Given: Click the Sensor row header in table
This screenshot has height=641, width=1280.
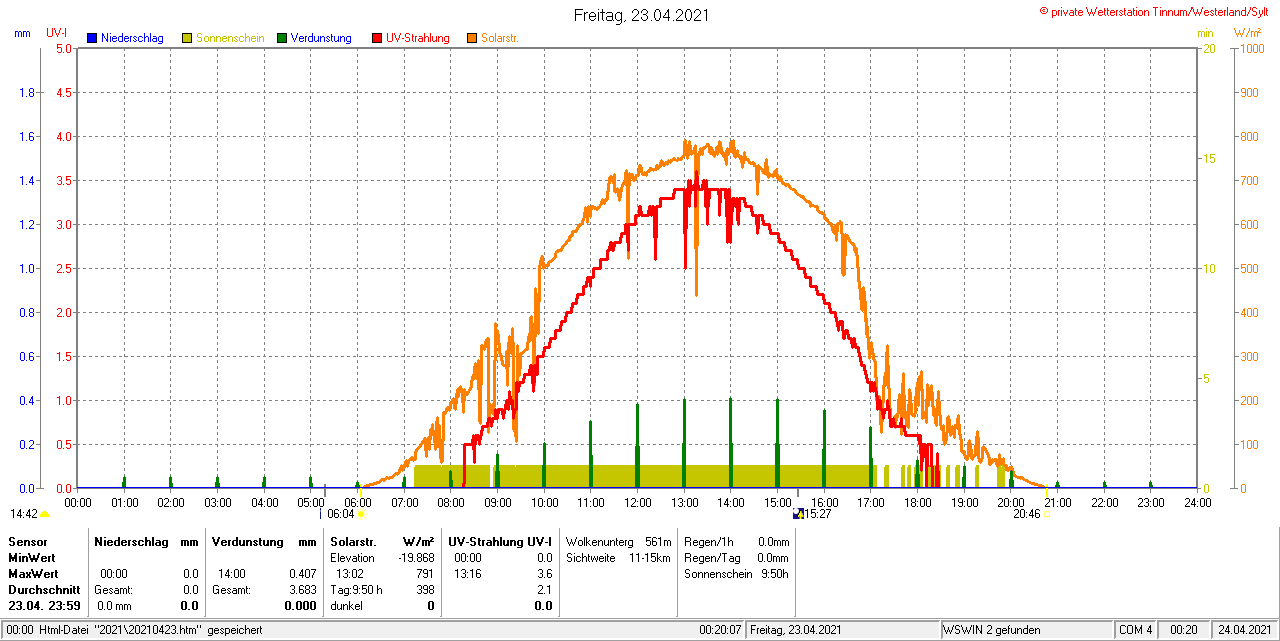Looking at the screenshot, I should click(x=28, y=541).
